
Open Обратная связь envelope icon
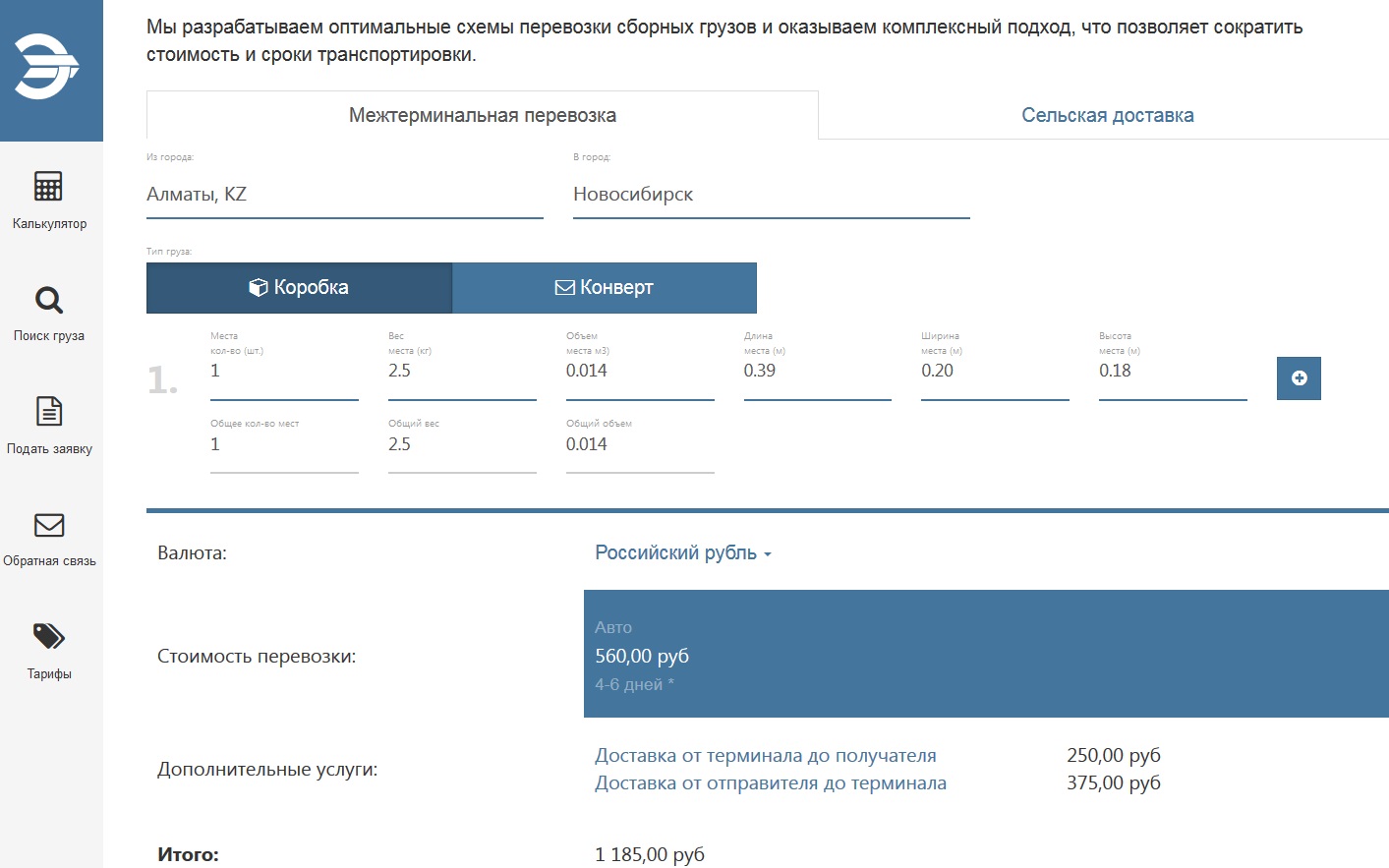(x=48, y=525)
